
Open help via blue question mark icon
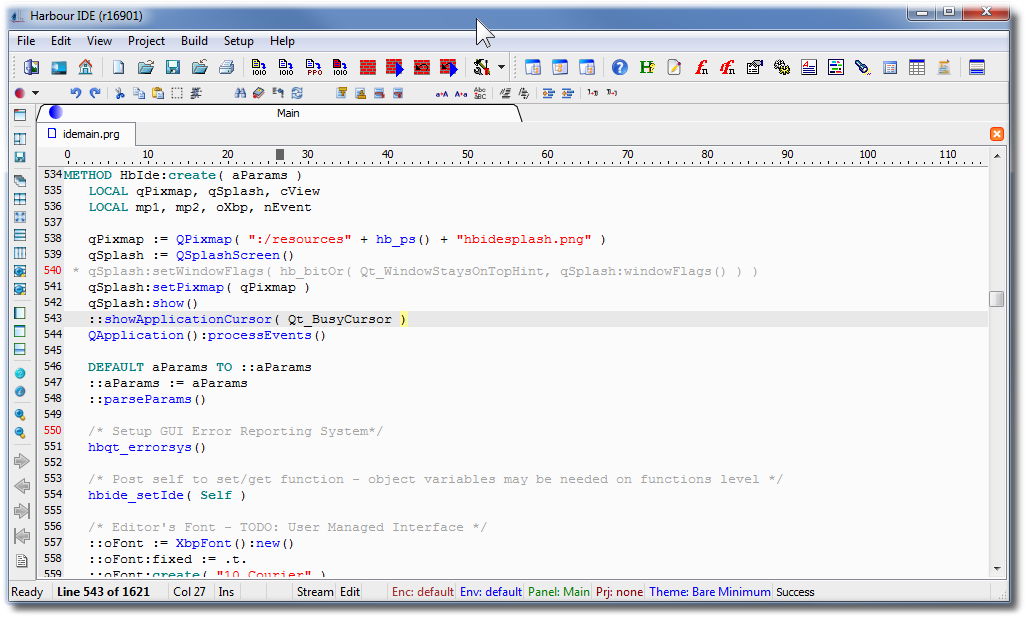click(x=620, y=68)
